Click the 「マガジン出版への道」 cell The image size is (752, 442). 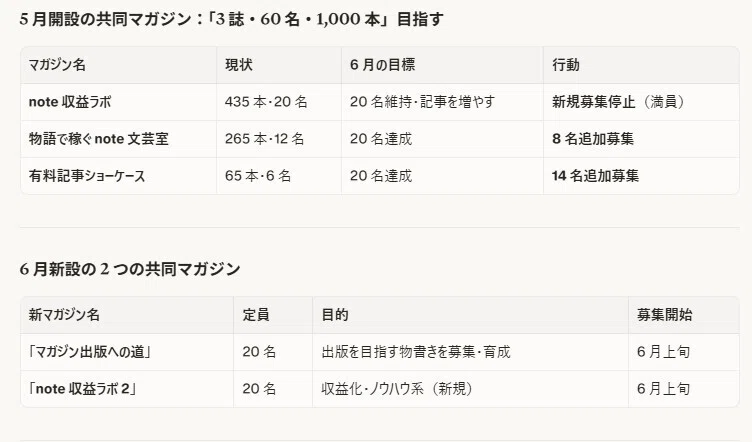90,352
